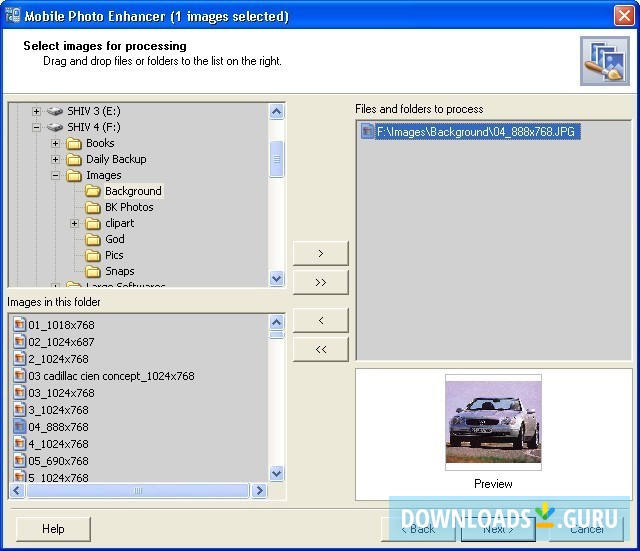640x551 pixels.
Task: Click the Snaps folder icon
Action: 93,271
